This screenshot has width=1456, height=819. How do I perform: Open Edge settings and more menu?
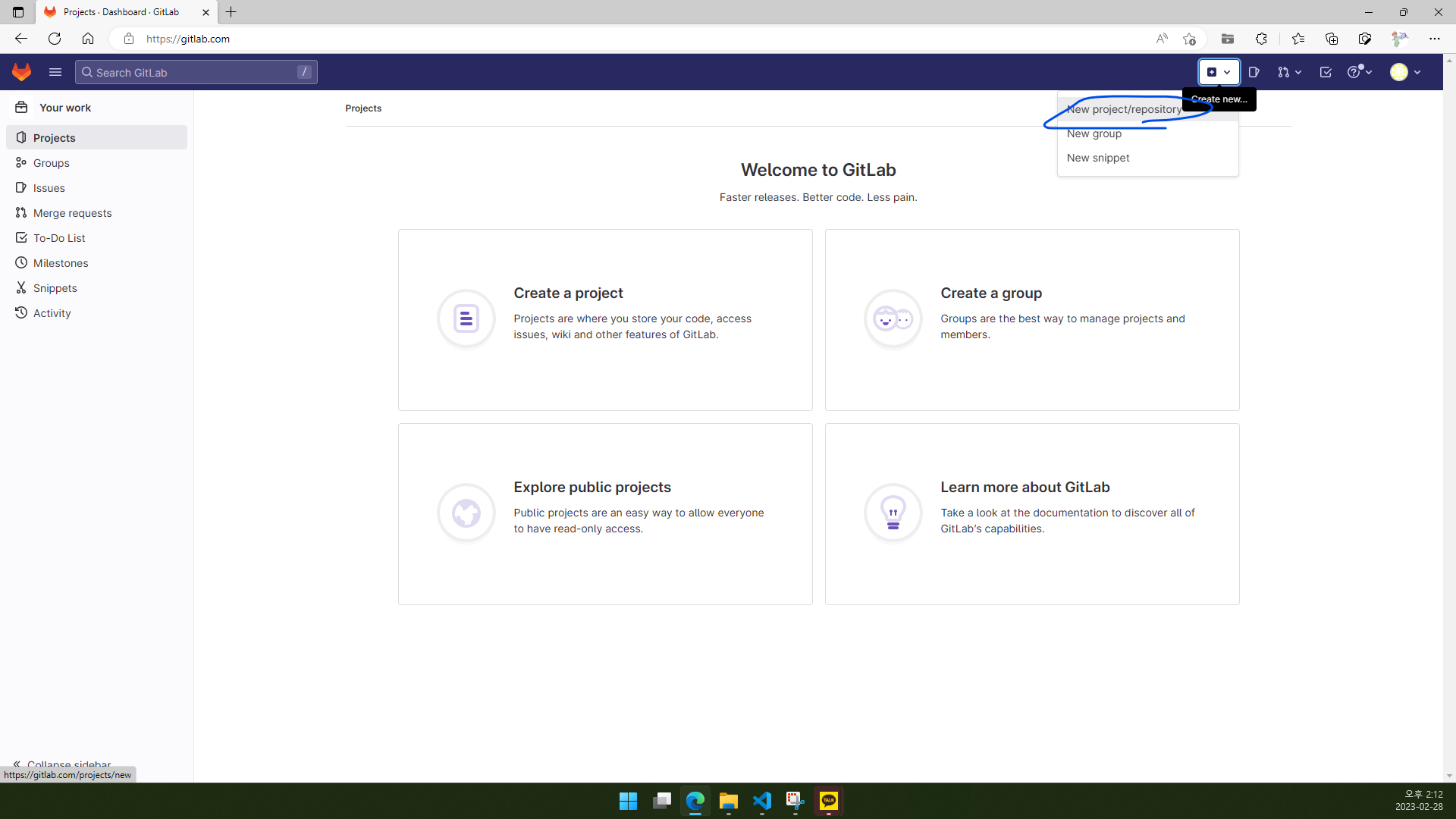pos(1434,39)
